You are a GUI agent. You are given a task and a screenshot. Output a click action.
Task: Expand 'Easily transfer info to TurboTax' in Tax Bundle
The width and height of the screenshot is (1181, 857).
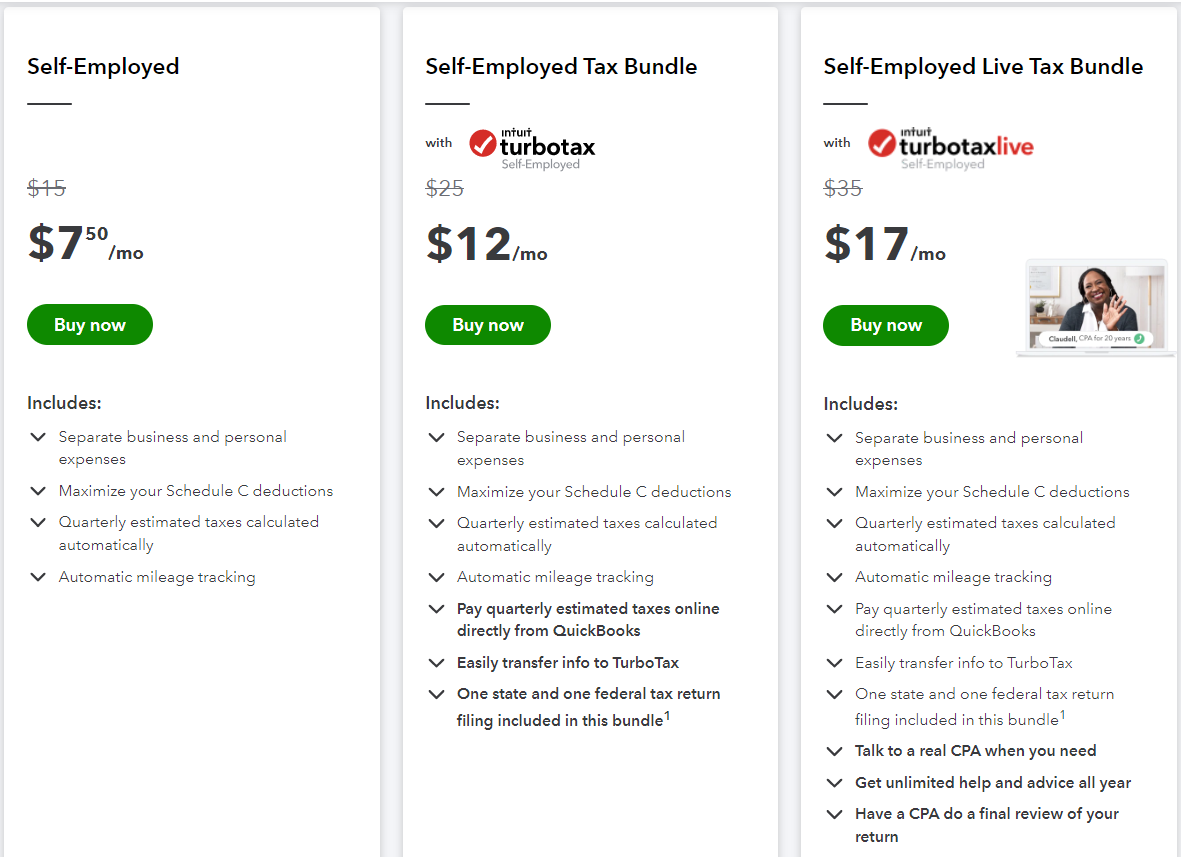(x=436, y=663)
